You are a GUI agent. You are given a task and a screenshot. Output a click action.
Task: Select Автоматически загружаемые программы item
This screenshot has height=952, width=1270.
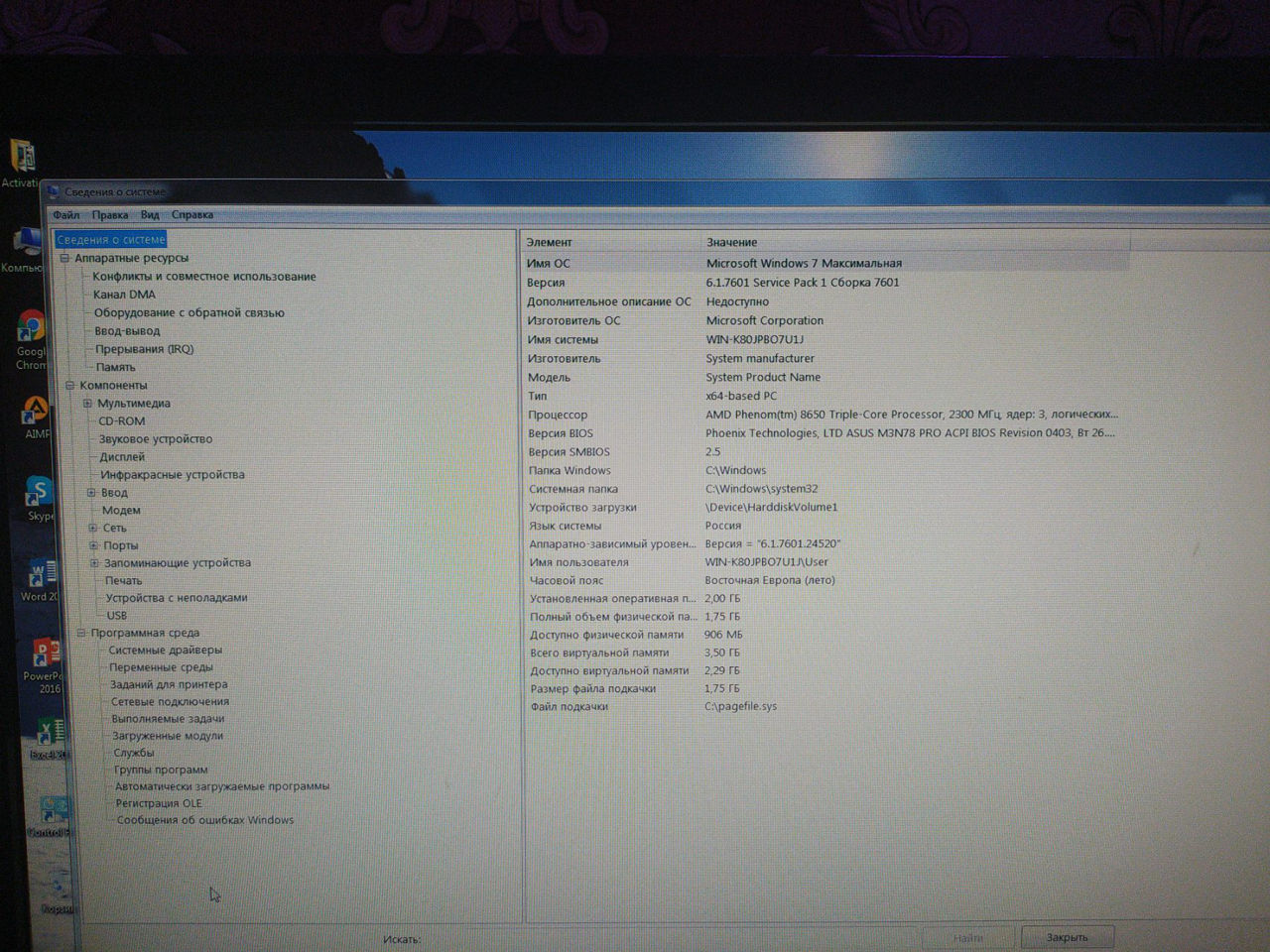pyautogui.click(x=222, y=786)
